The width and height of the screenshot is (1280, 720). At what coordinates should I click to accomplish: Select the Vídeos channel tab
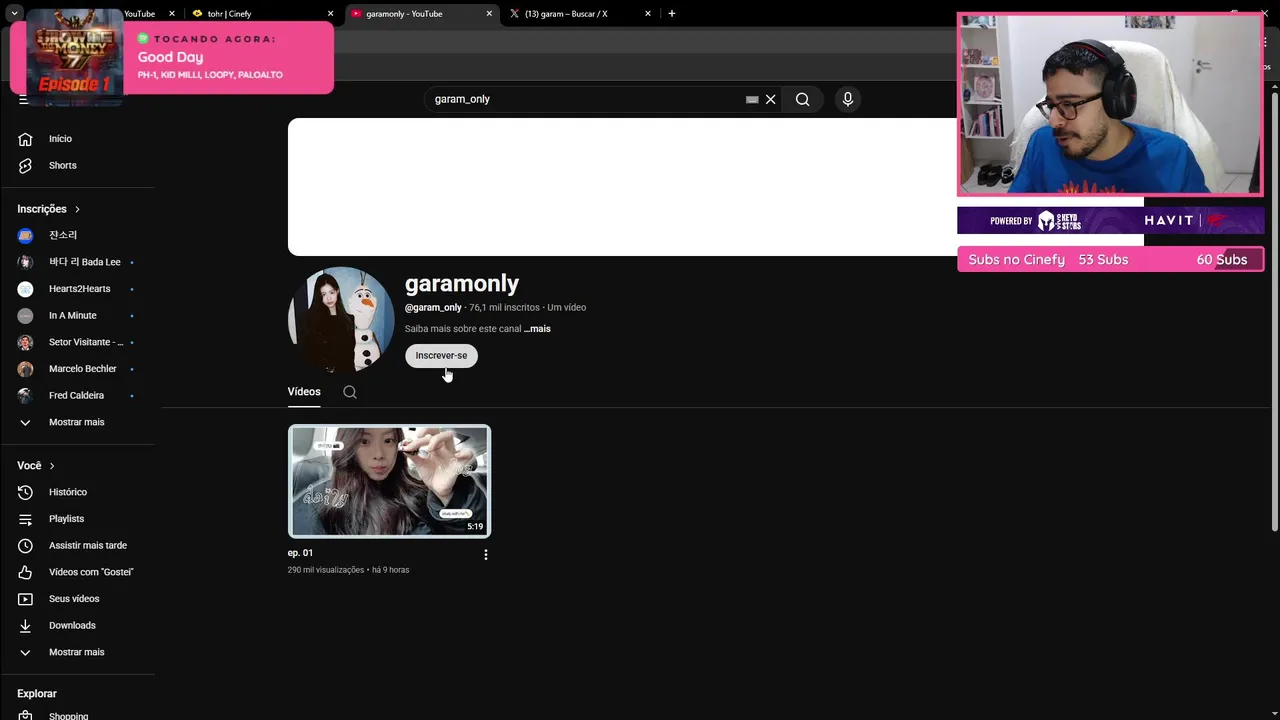304,392
